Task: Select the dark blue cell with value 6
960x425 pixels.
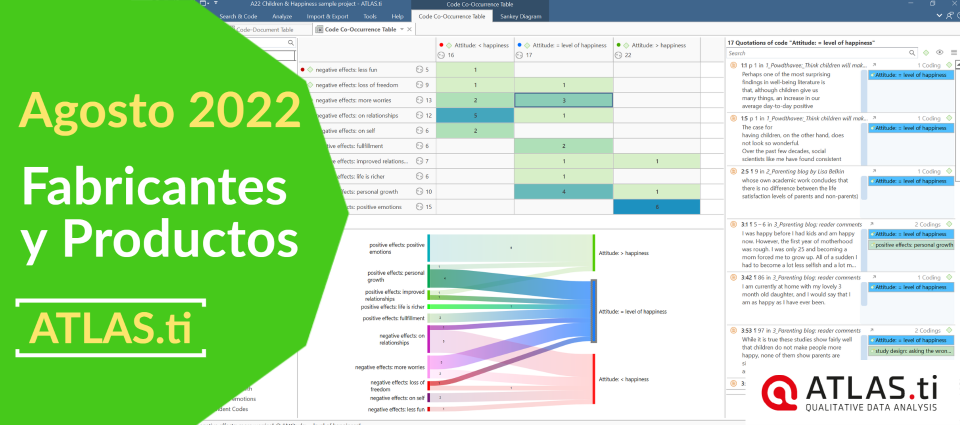Action: tap(657, 206)
